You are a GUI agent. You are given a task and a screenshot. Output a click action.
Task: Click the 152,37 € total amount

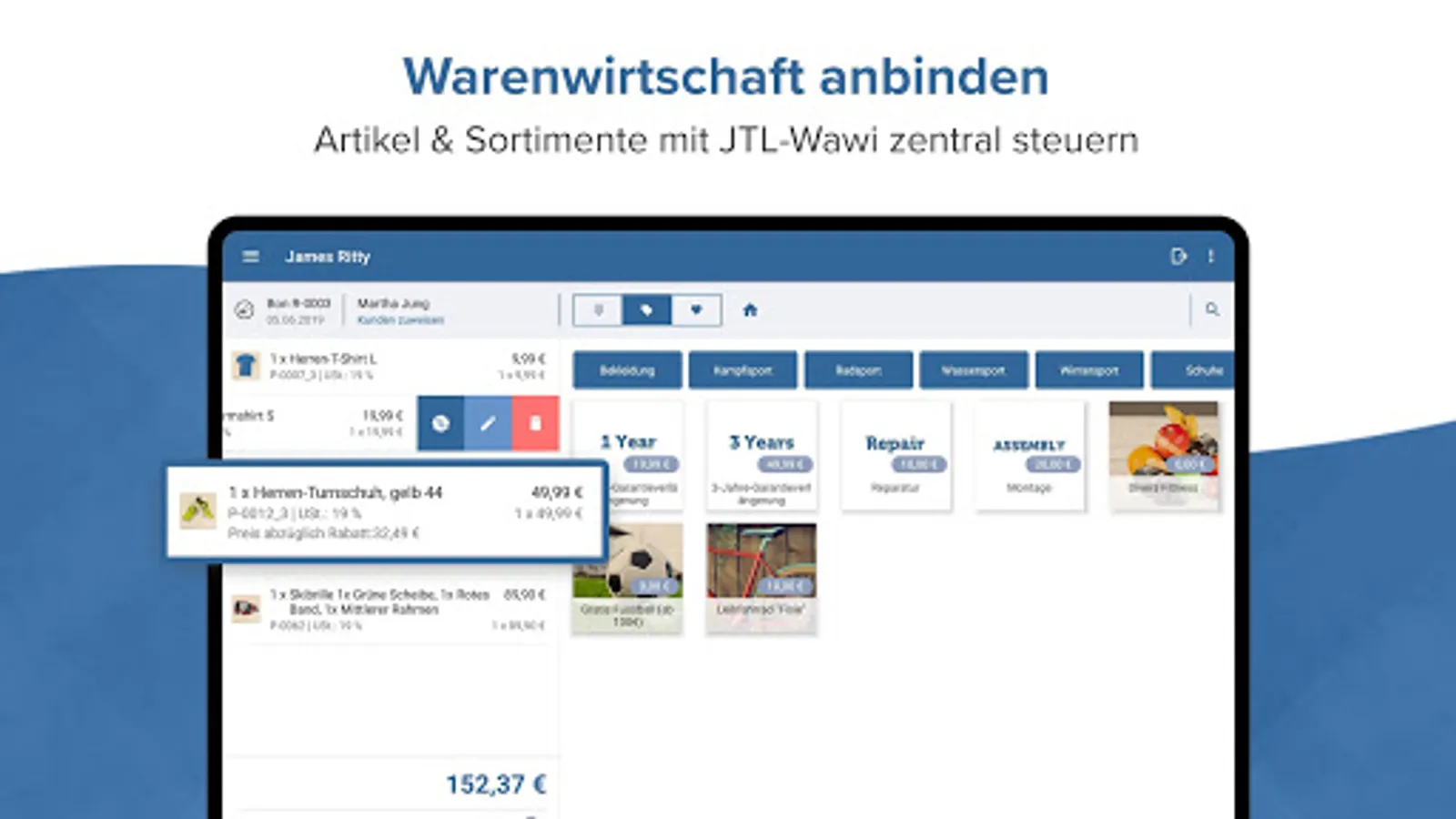(x=496, y=784)
